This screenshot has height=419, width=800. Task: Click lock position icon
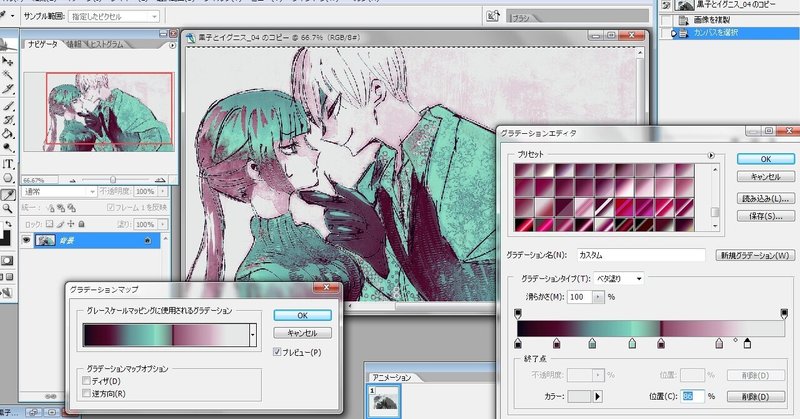click(70, 224)
